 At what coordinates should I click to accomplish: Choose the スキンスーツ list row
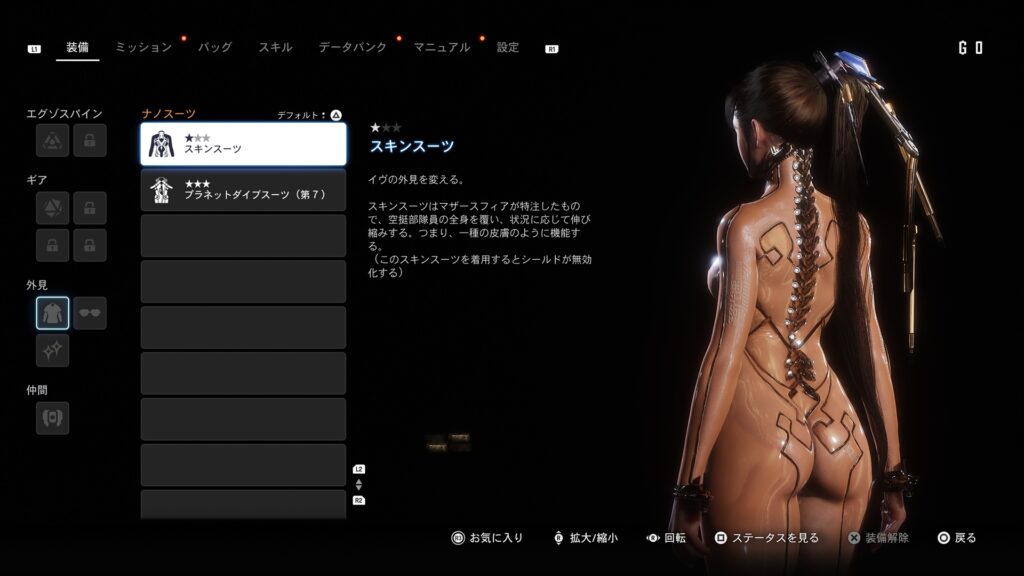coord(244,144)
